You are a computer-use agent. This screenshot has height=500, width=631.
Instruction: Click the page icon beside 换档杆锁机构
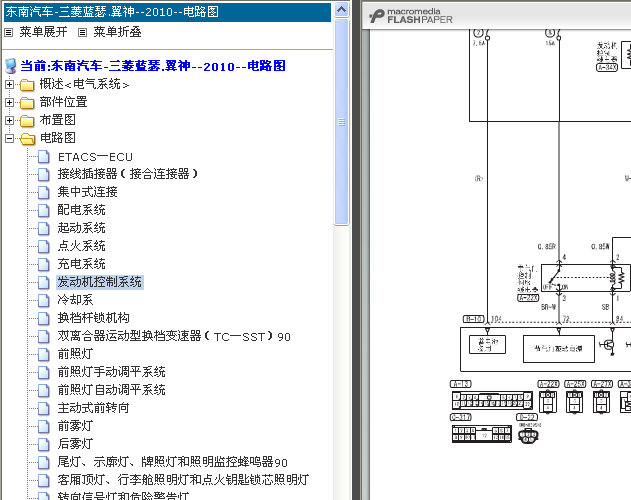click(x=43, y=318)
